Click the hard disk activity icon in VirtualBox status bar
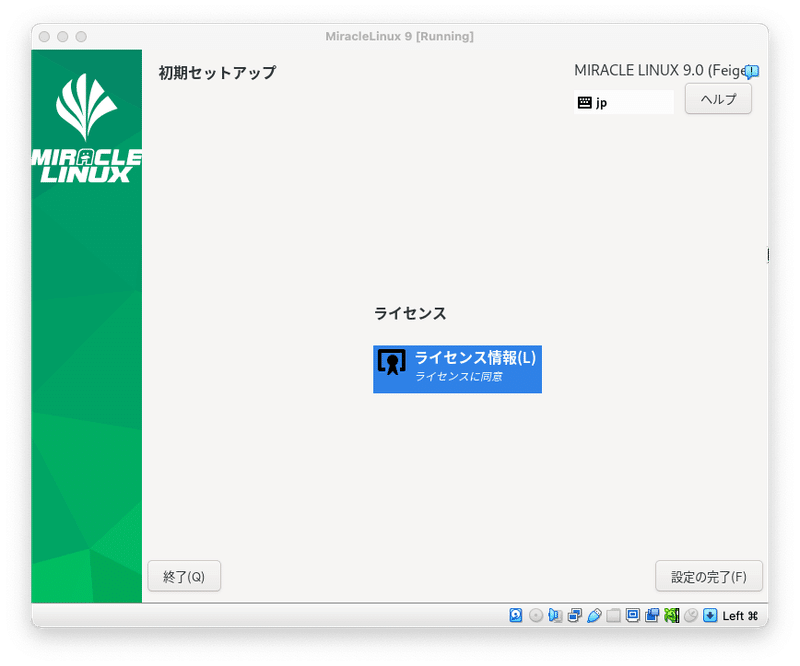Image resolution: width=800 pixels, height=666 pixels. tap(516, 615)
